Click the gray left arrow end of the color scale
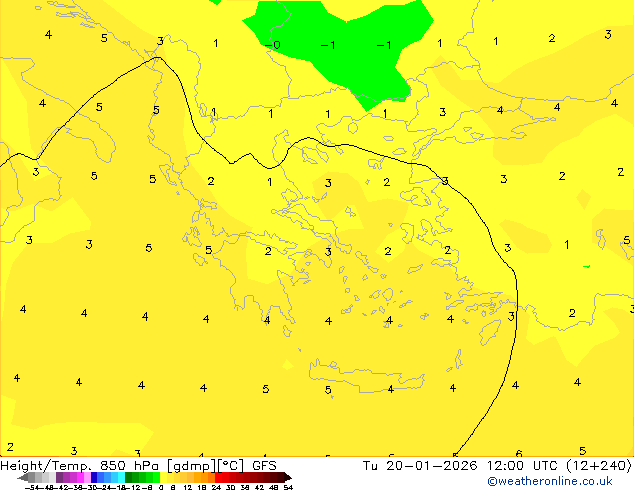This screenshot has height=490, width=634. tap(23, 477)
